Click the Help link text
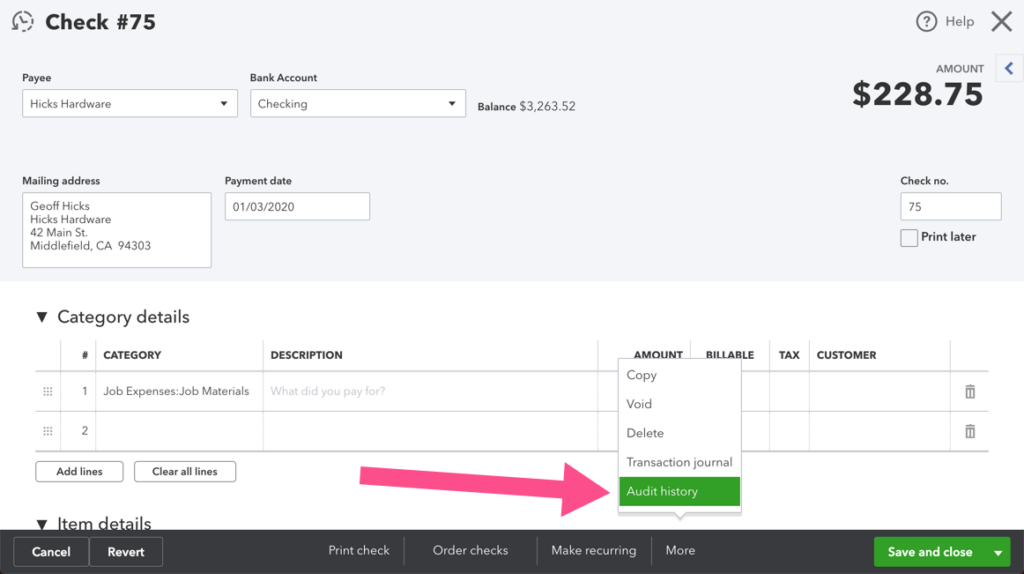 pos(959,22)
